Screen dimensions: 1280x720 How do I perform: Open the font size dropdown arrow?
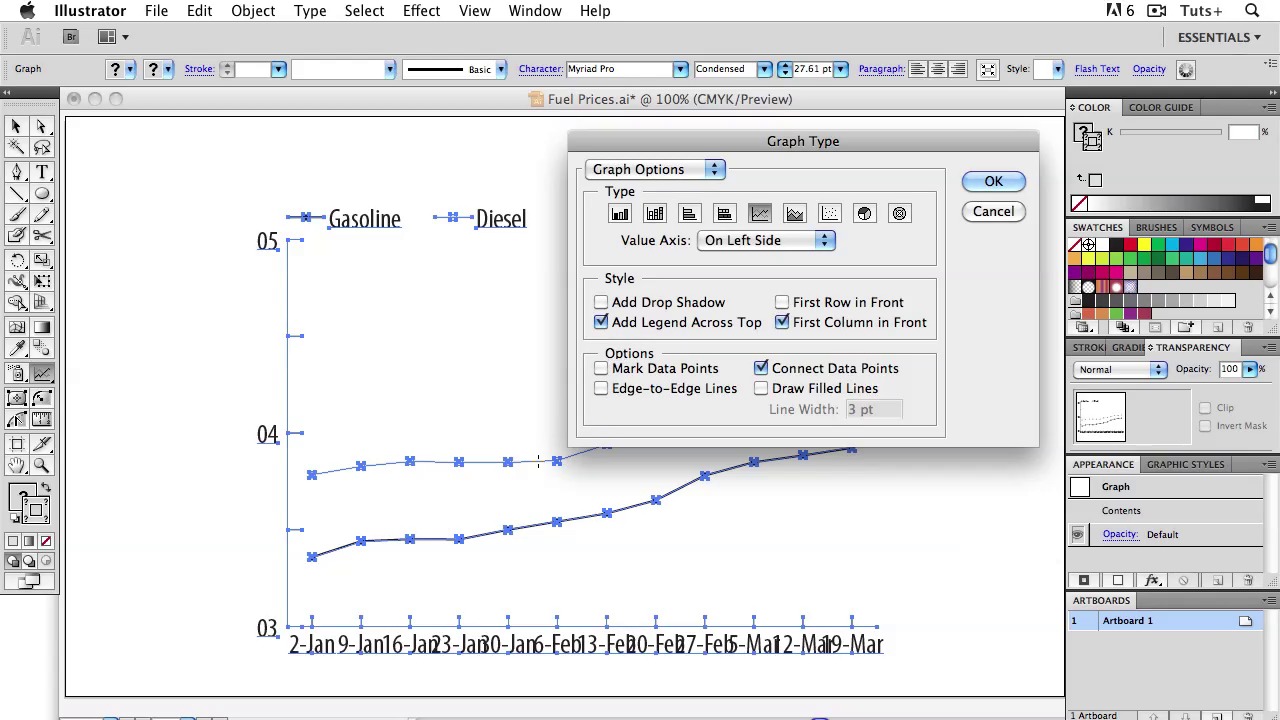841,69
